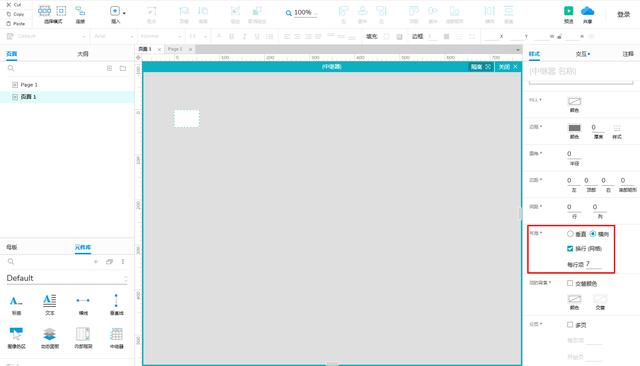The height and width of the screenshot is (366, 640).
Task: Click the repeater name input field
Action: (x=581, y=72)
